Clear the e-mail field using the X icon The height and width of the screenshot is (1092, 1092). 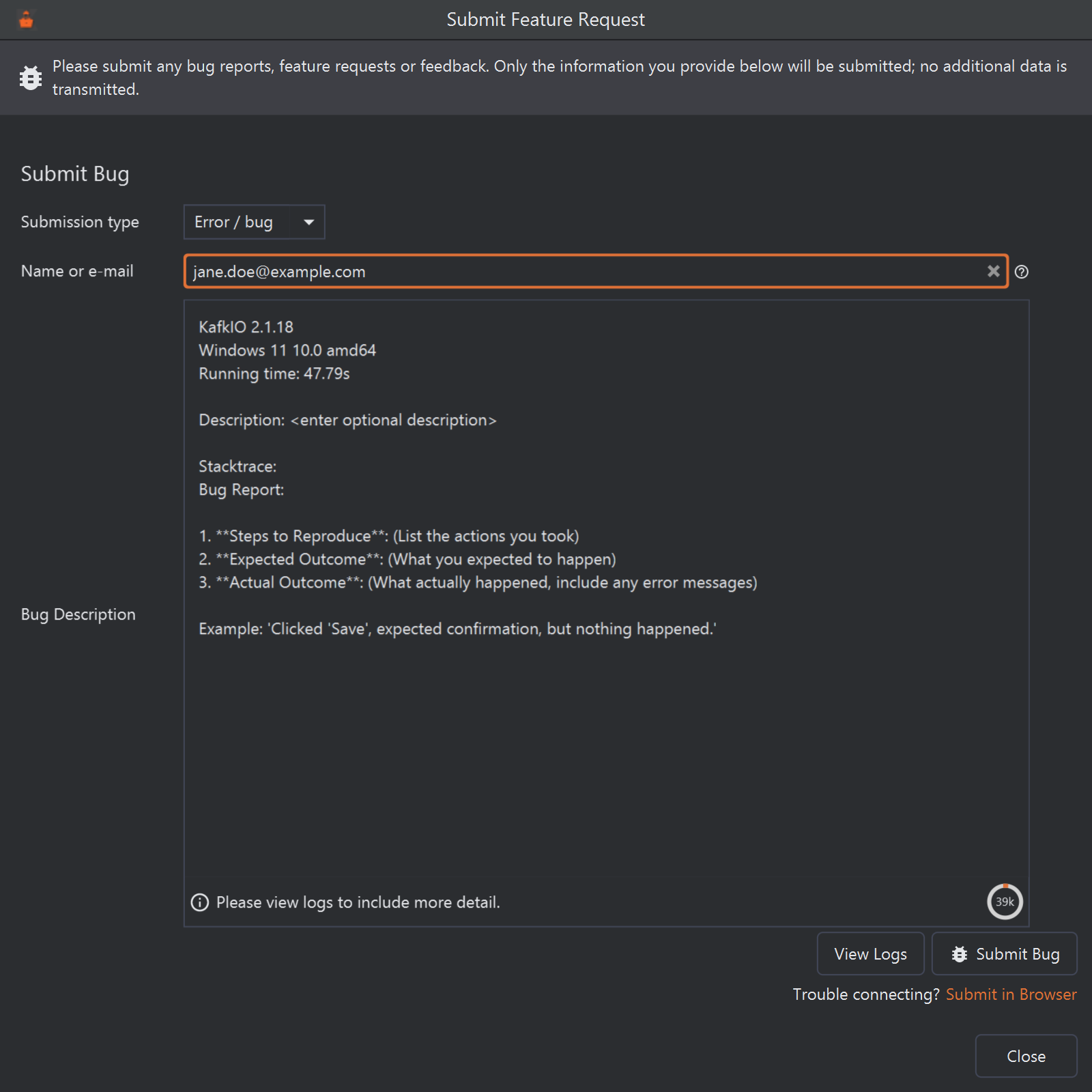click(x=993, y=271)
